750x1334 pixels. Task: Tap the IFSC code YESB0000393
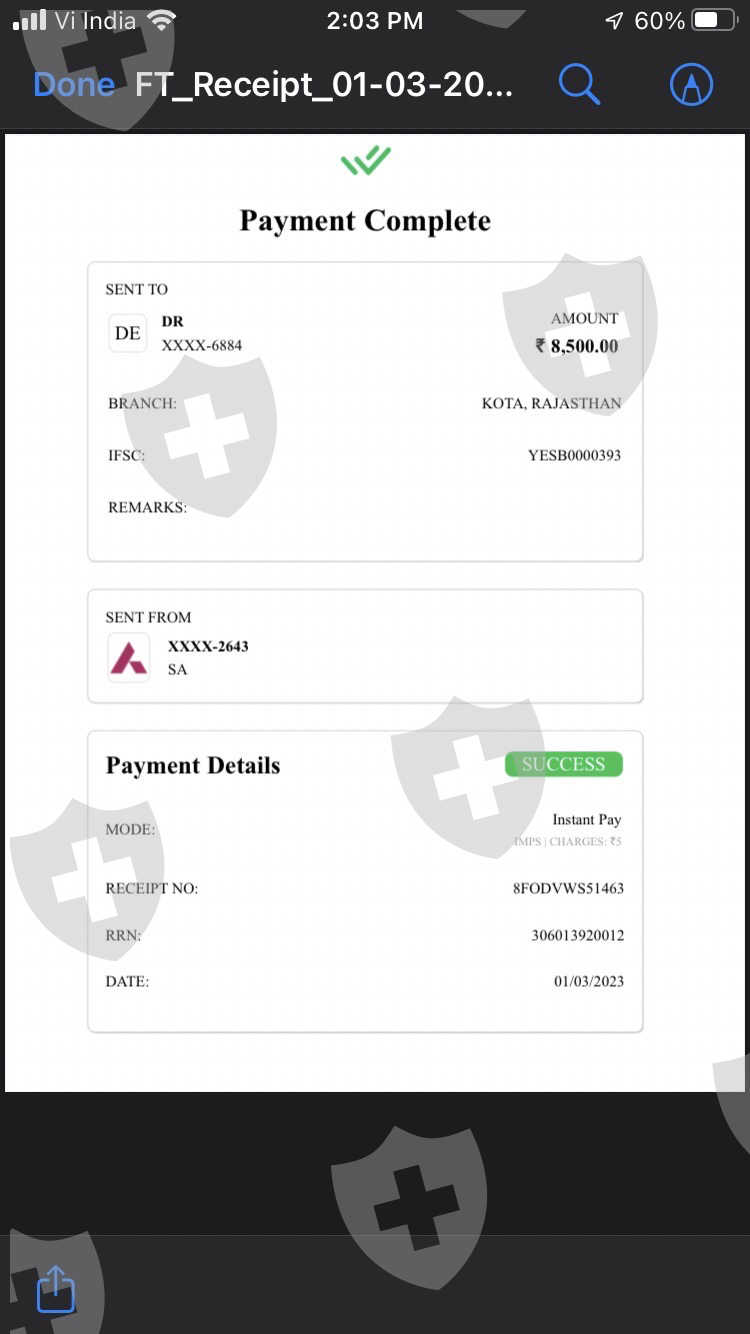[574, 455]
